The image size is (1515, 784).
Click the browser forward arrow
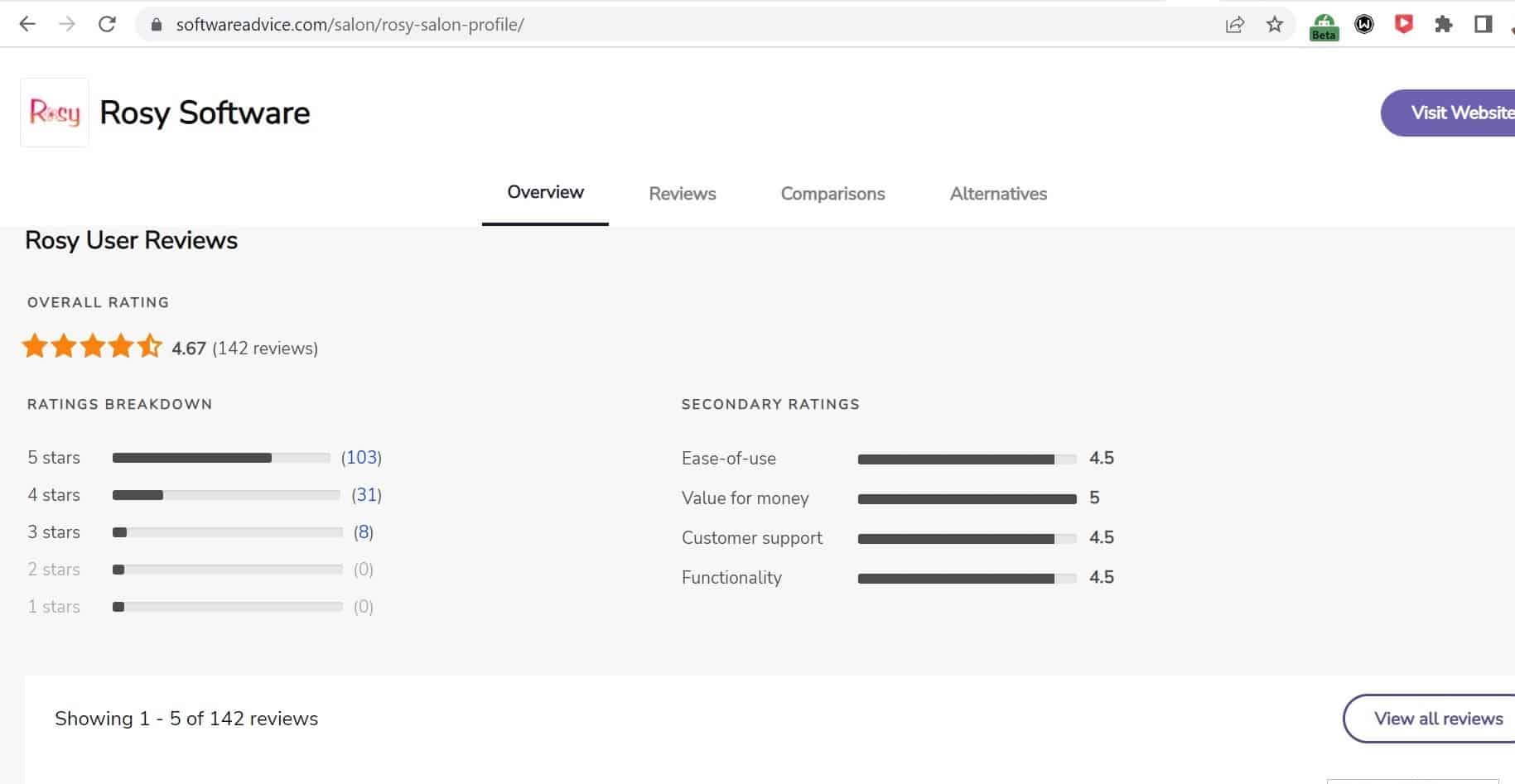67,24
